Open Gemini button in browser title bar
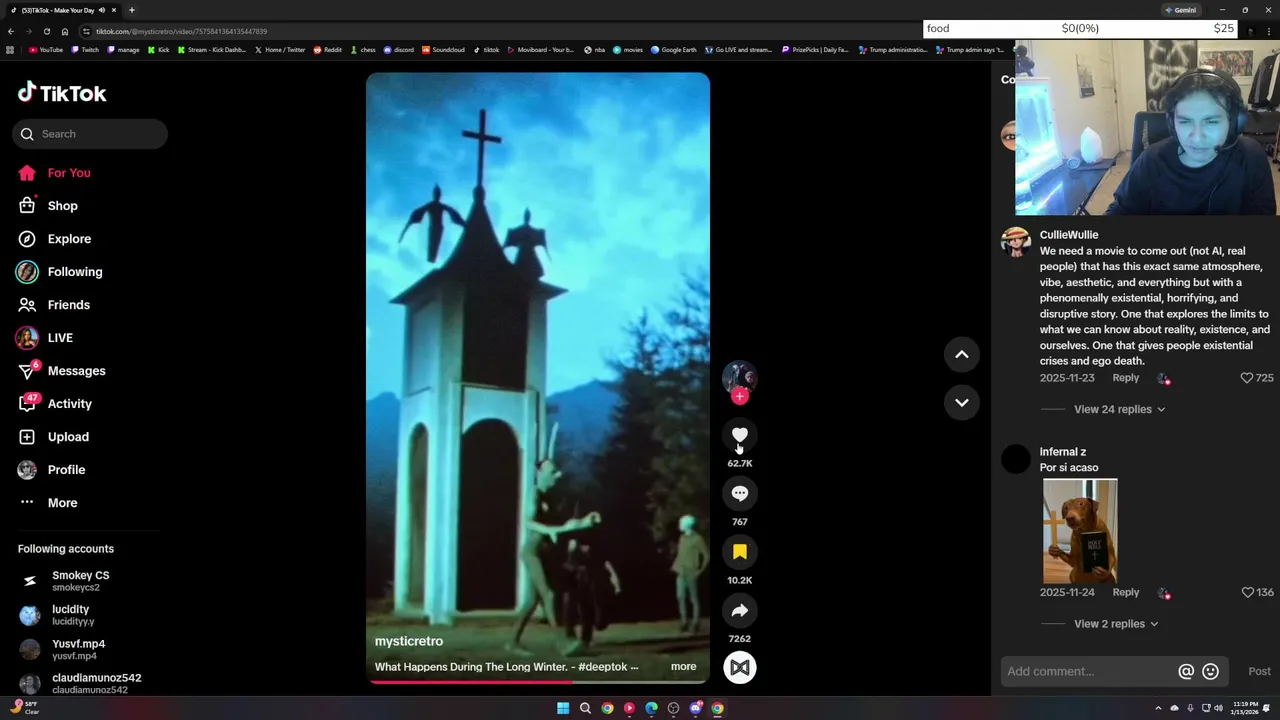 coord(1180,10)
